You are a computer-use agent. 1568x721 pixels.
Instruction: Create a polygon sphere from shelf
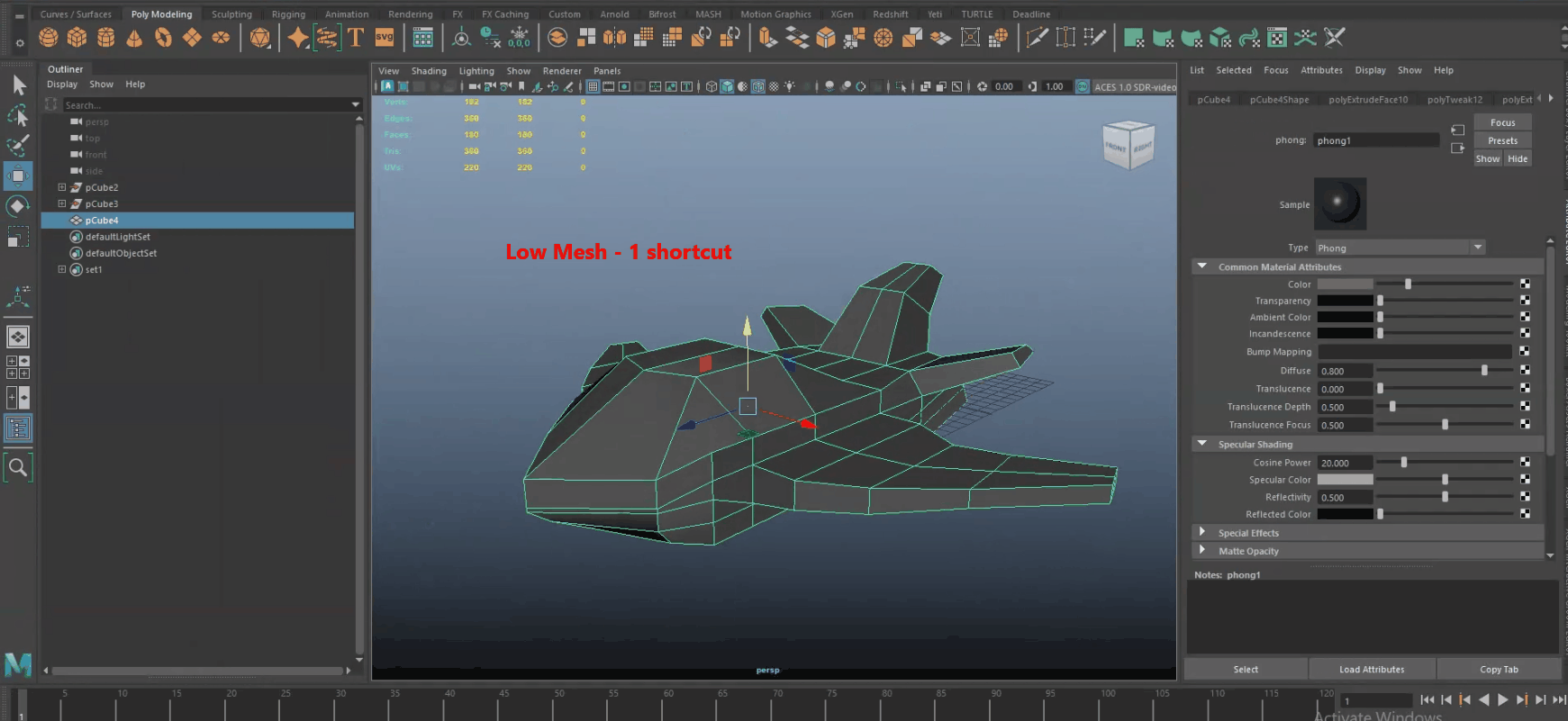click(49, 38)
